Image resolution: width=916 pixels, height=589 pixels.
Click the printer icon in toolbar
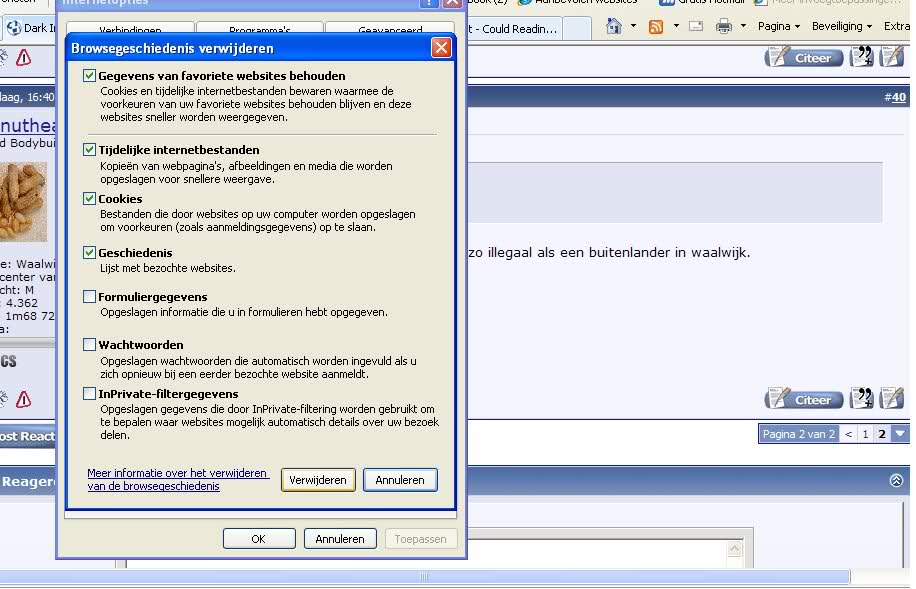pos(724,26)
